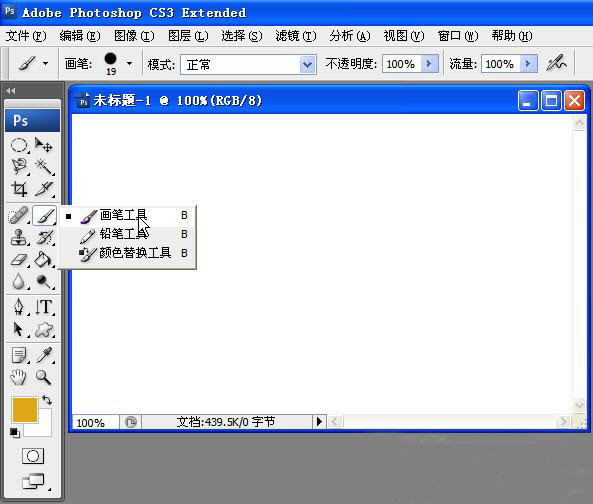Select the Custom Shape tool
The image size is (593, 504).
coord(44,329)
